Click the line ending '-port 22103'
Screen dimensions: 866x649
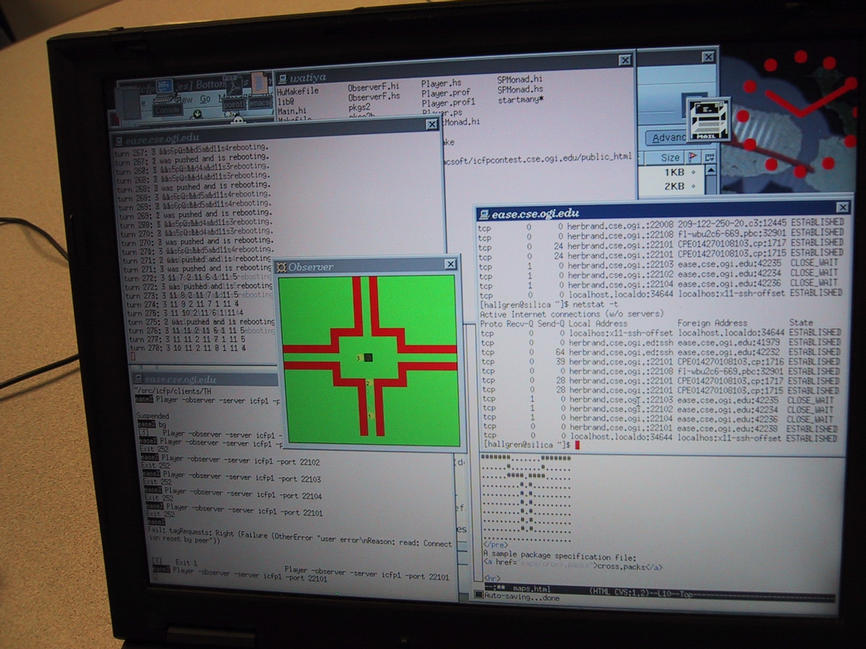tap(232, 477)
